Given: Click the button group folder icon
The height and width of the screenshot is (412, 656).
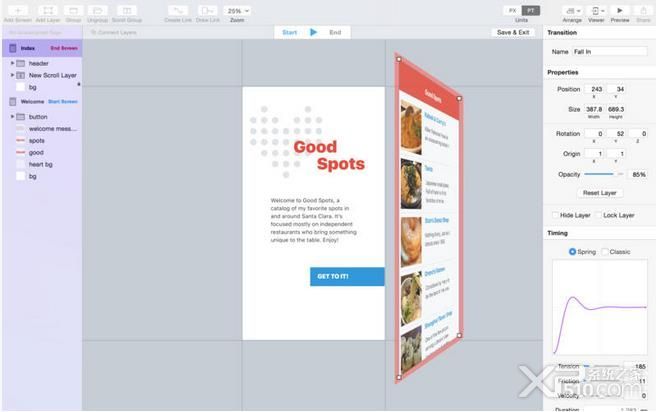Looking at the screenshot, I should 20,117.
